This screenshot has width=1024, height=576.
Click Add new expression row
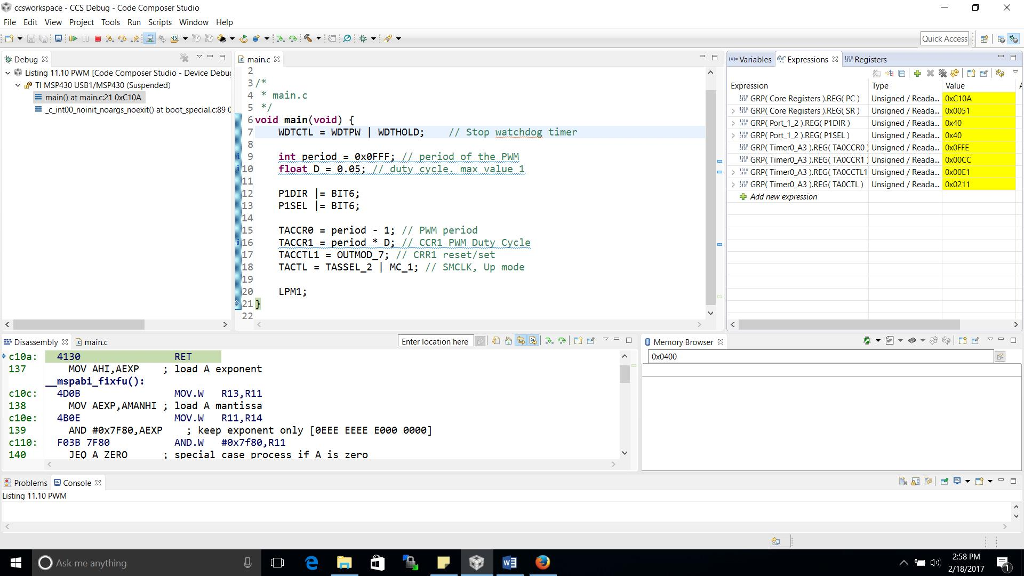[783, 197]
